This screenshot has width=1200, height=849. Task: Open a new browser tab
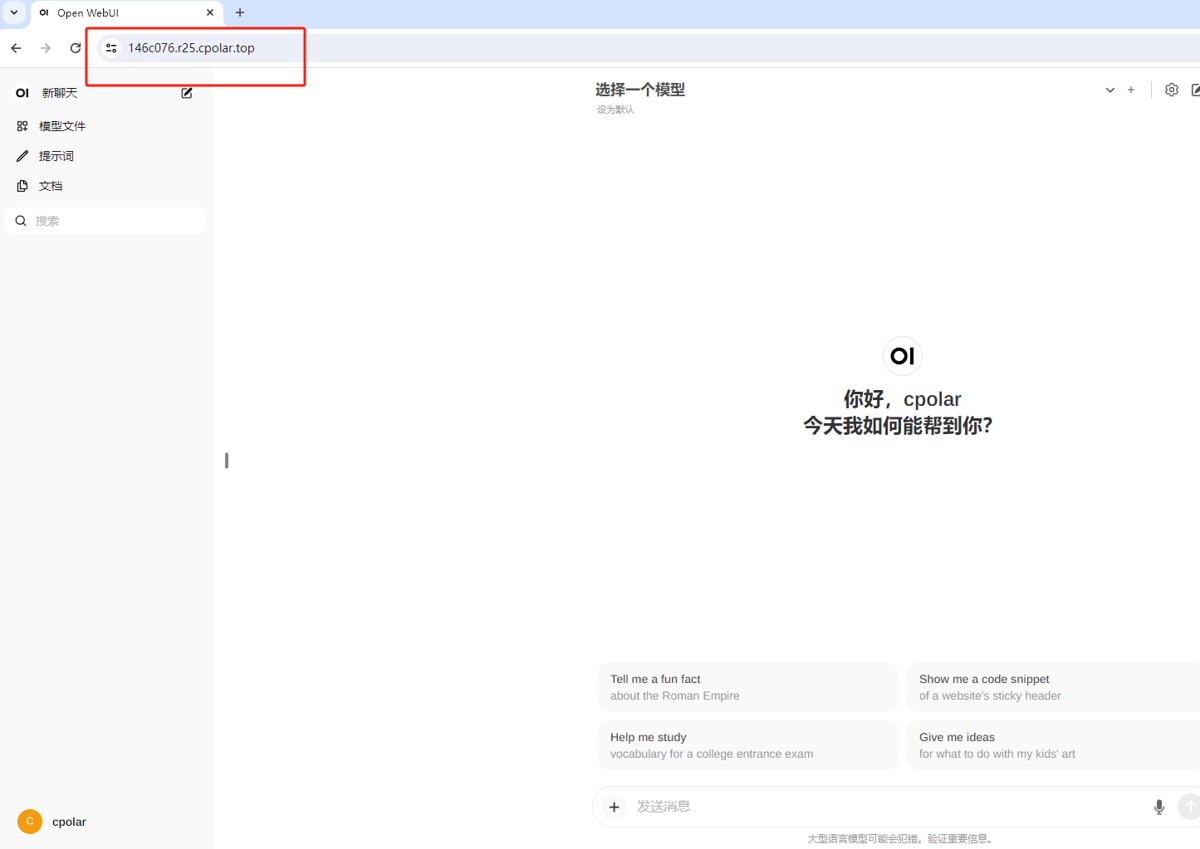pyautogui.click(x=240, y=13)
